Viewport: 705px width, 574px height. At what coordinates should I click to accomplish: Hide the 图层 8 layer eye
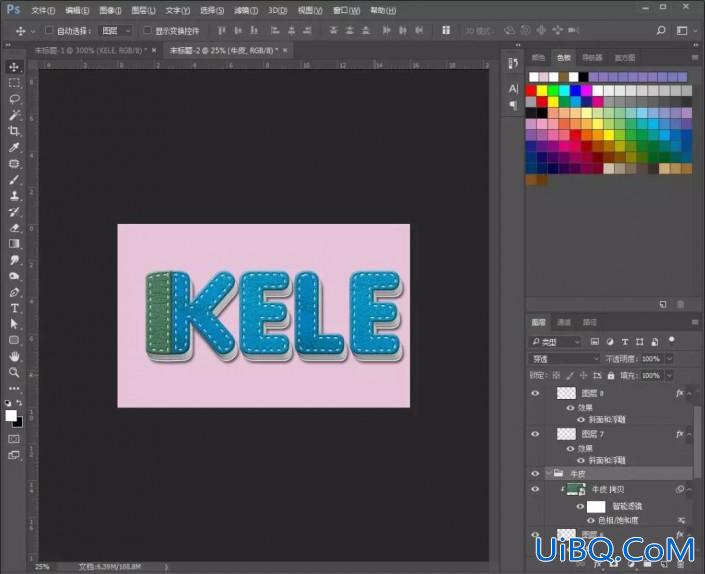pos(535,393)
